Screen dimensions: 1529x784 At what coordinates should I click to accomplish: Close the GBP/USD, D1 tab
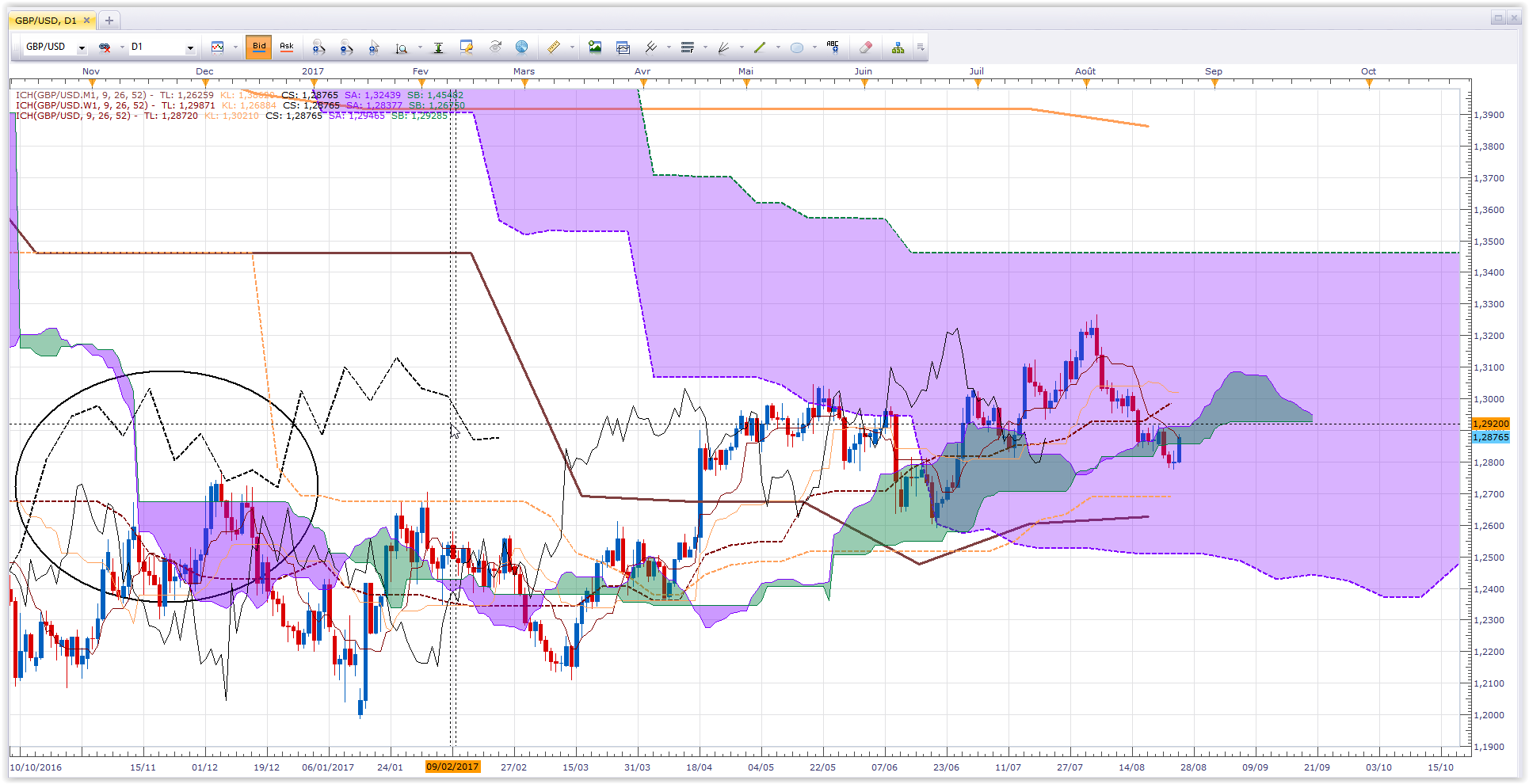click(88, 21)
